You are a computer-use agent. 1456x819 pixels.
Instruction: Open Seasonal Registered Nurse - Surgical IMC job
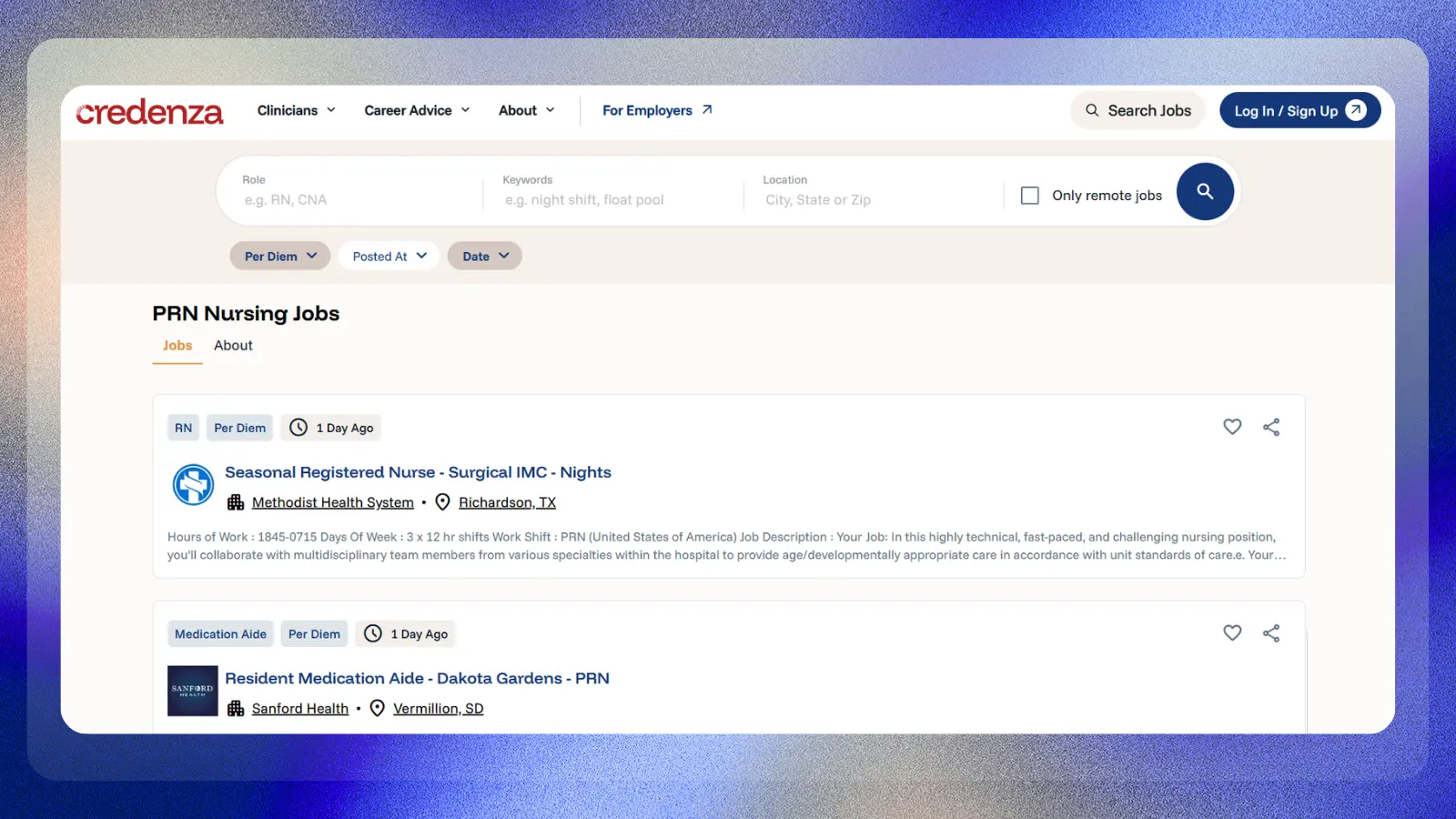418,472
